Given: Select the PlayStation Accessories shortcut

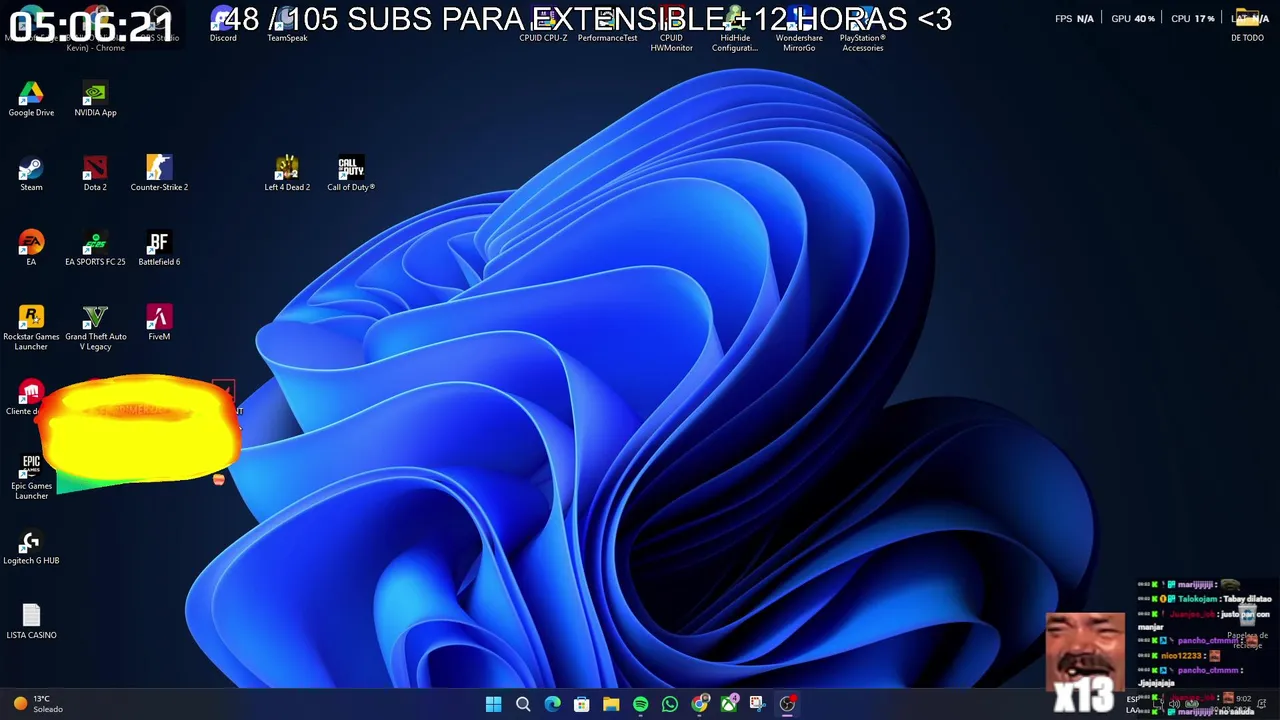Looking at the screenshot, I should pos(862,30).
